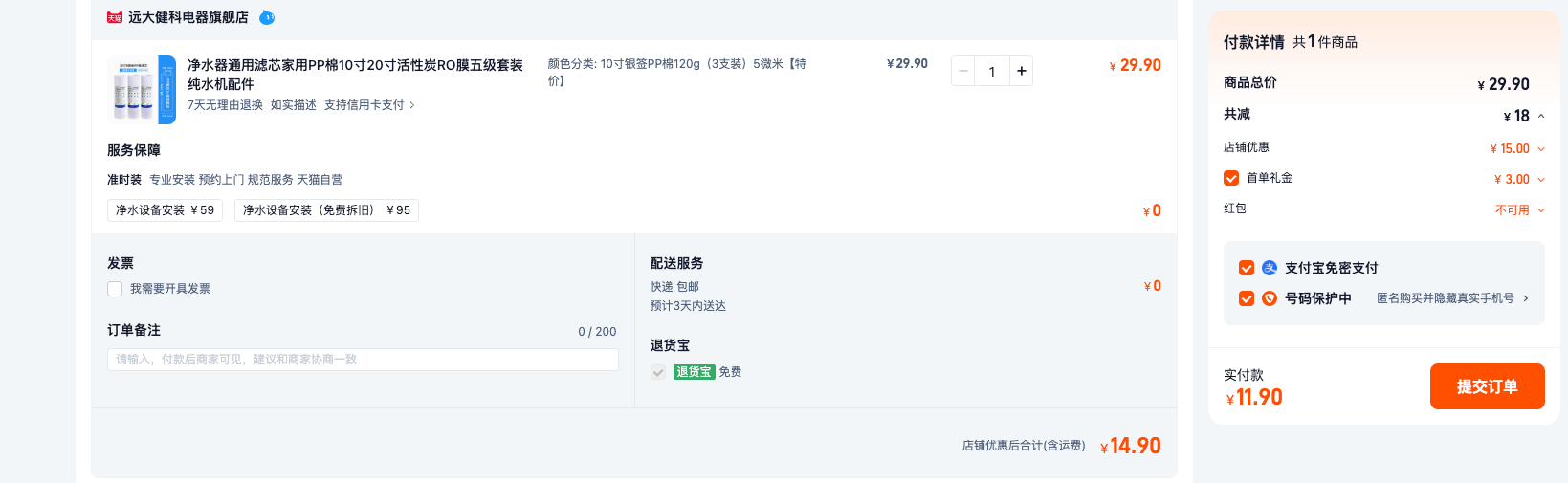This screenshot has width=1568, height=483.
Task: Uncheck the 首单礼金 checkbox
Action: [x=1231, y=178]
